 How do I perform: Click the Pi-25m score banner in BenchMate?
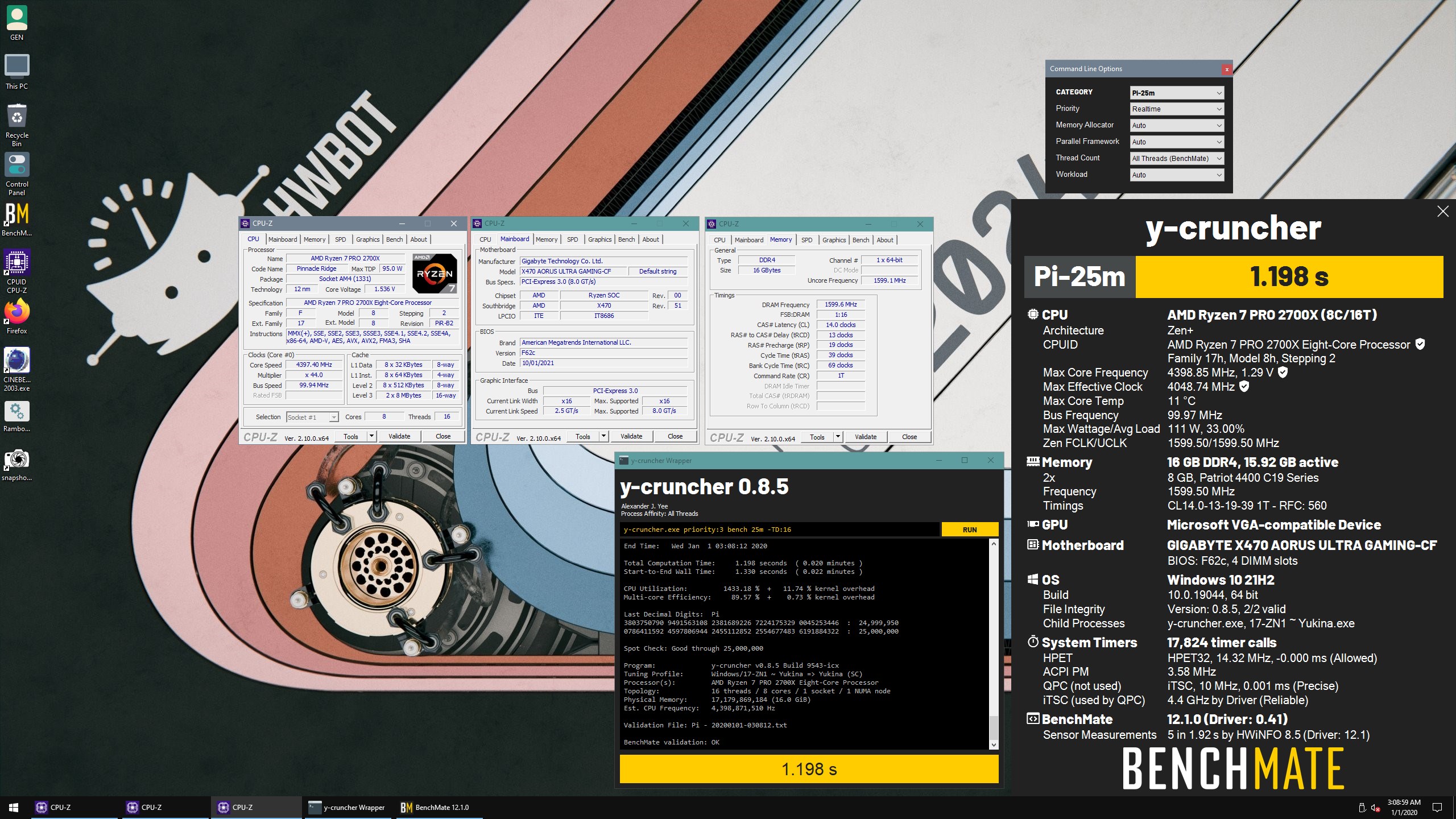click(x=1234, y=276)
